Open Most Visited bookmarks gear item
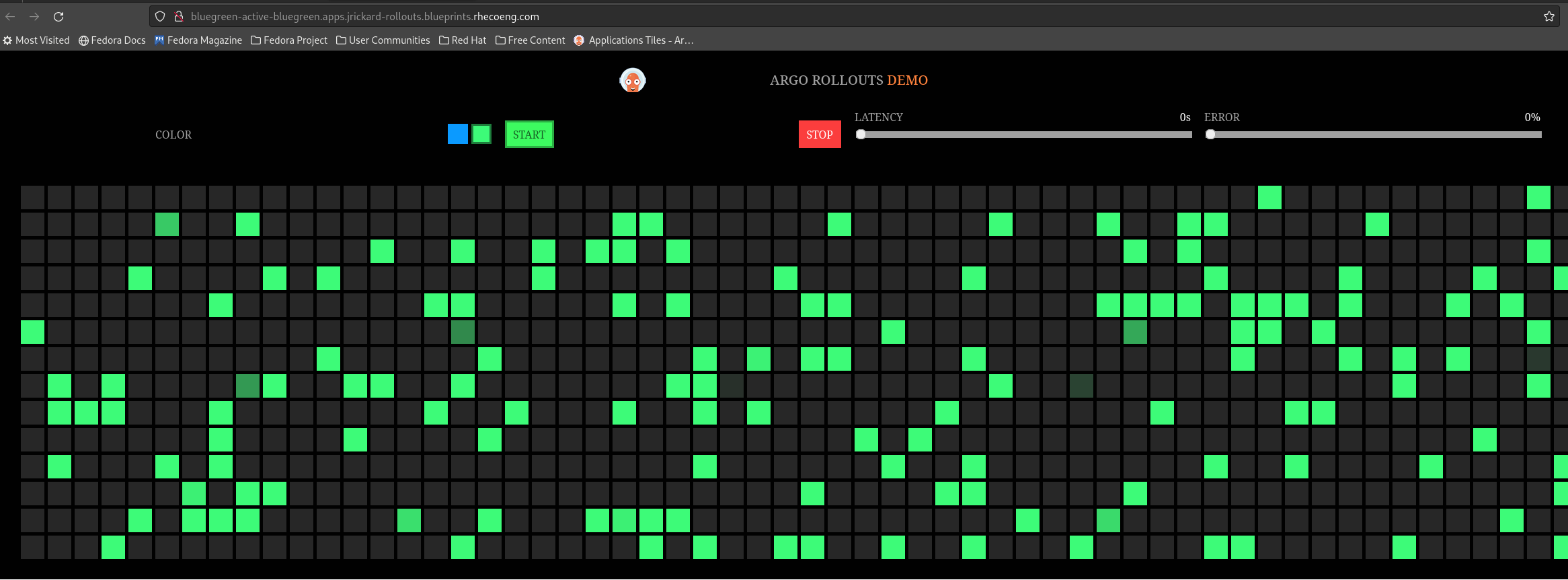 (36, 40)
